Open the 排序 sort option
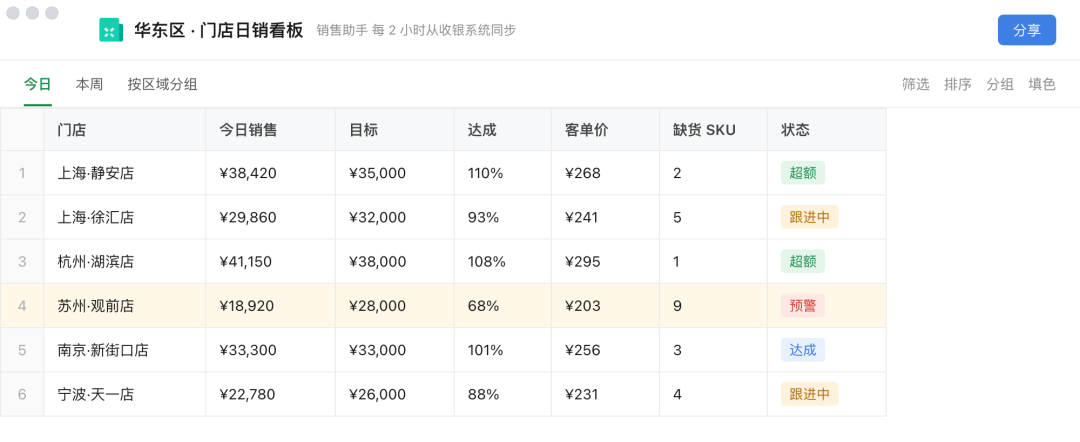1080x442 pixels. coord(957,85)
